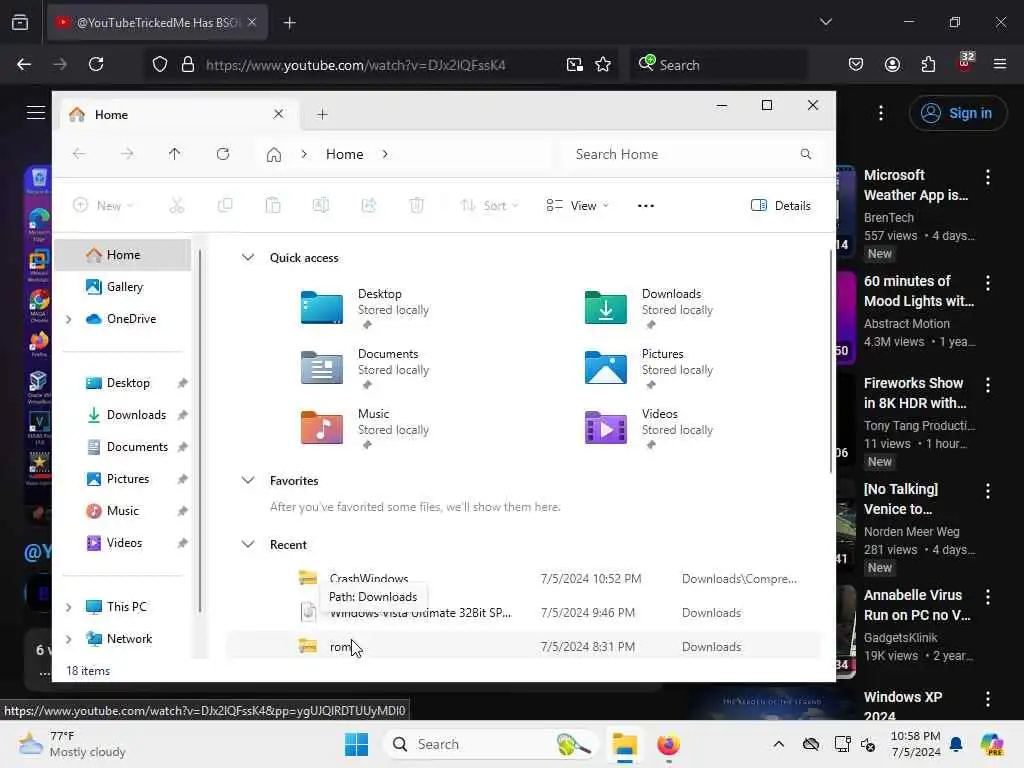Open the Copilot preview icon in taskbar
This screenshot has height=768, width=1024.
click(992, 744)
